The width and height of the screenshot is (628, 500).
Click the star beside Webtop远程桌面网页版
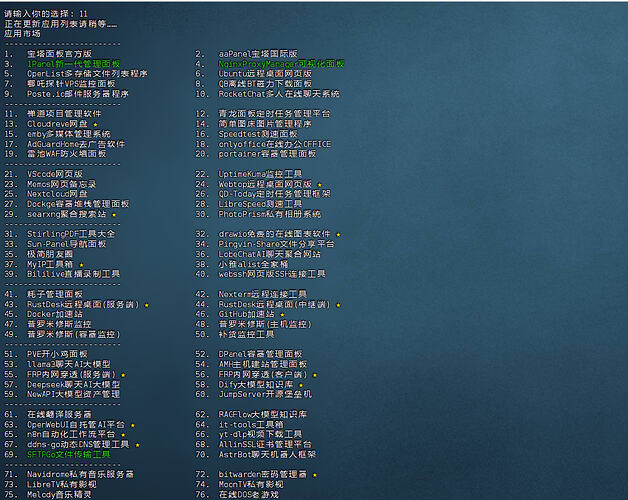click(x=320, y=185)
